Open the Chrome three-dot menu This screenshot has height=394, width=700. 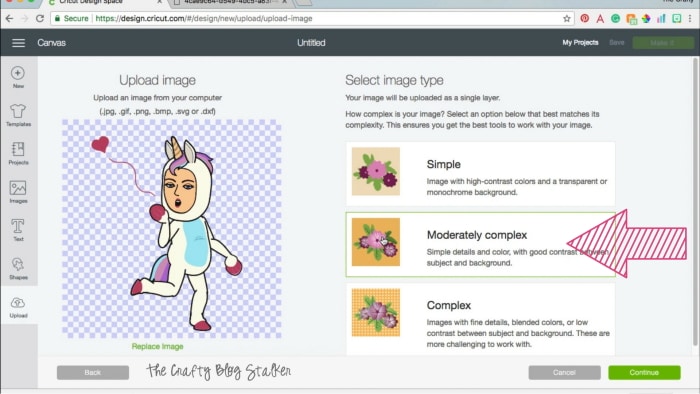pyautogui.click(x=690, y=19)
